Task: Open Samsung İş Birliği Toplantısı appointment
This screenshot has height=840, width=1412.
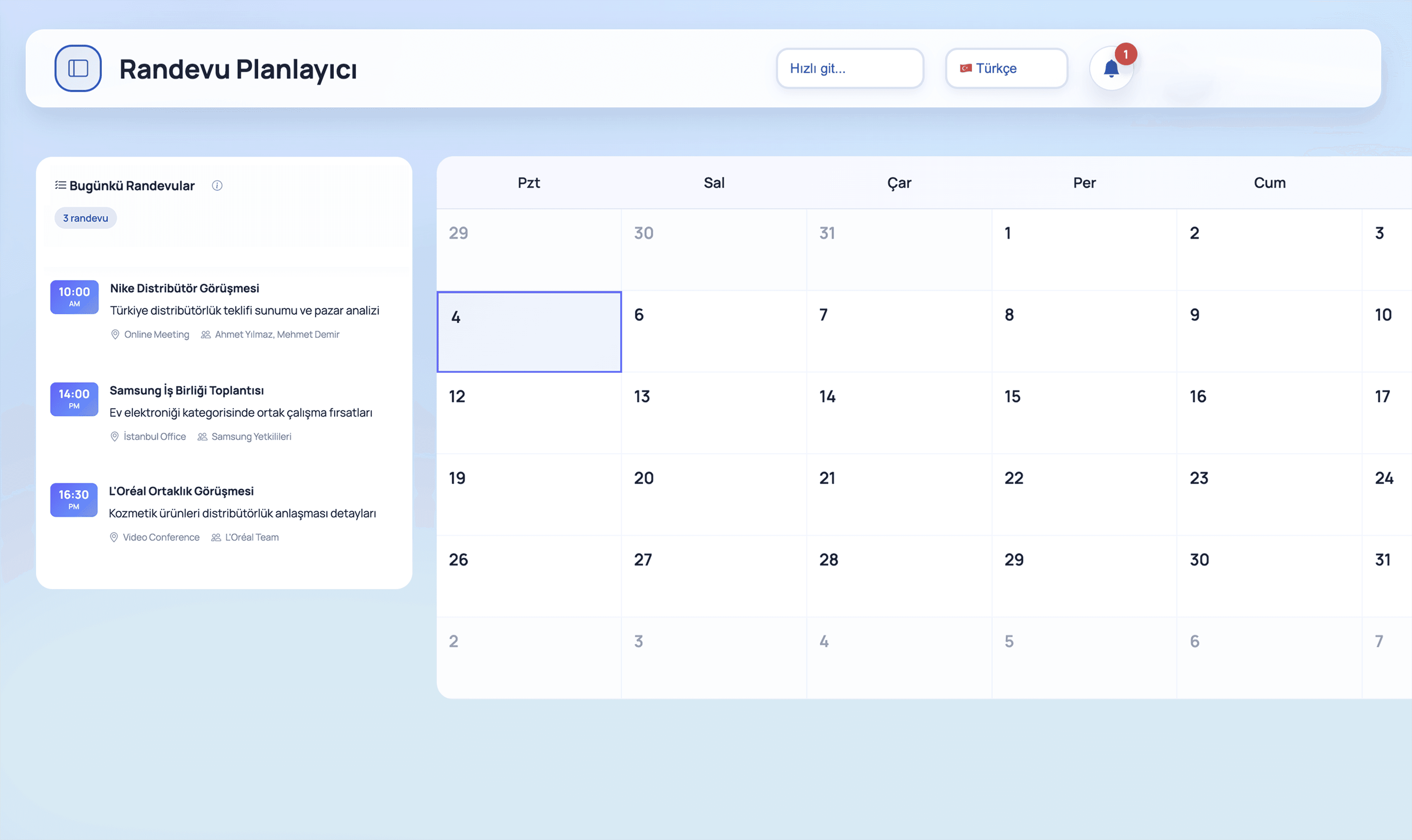Action: 186,391
